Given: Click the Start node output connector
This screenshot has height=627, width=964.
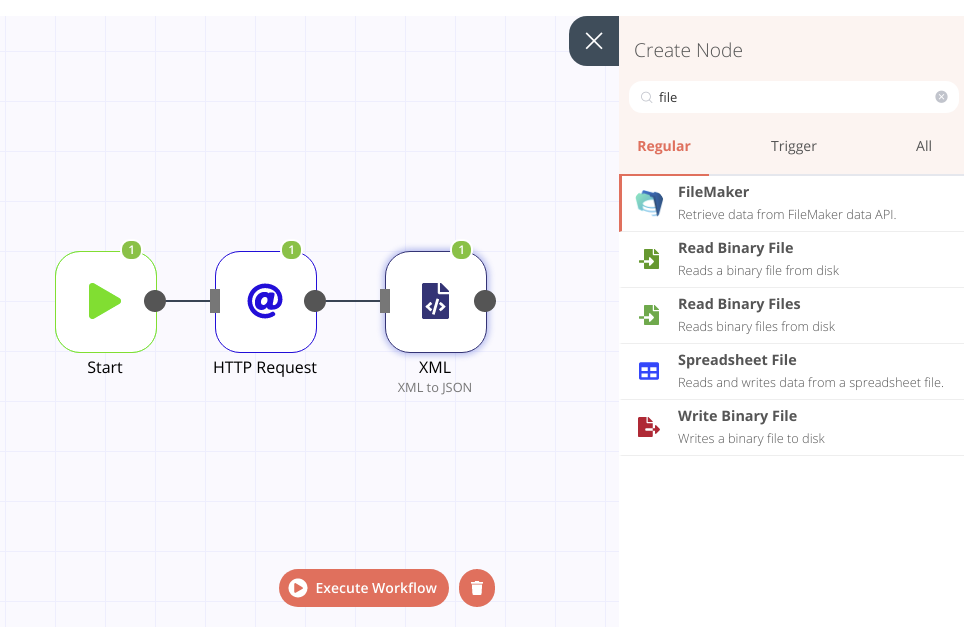Looking at the screenshot, I should point(155,301).
